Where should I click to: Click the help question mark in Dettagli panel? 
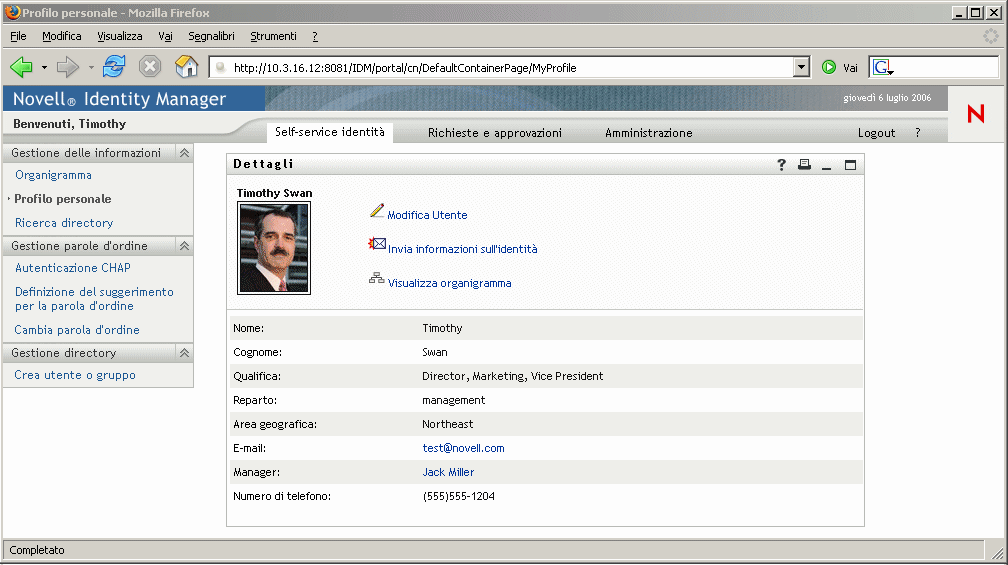point(782,165)
